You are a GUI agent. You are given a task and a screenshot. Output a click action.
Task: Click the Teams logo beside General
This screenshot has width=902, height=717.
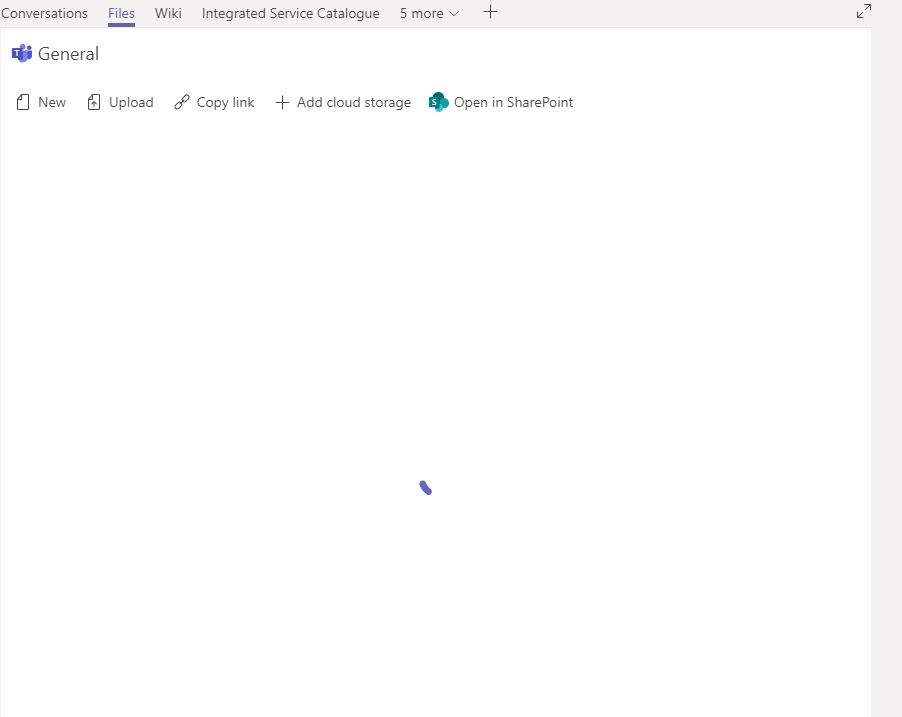pyautogui.click(x=22, y=54)
